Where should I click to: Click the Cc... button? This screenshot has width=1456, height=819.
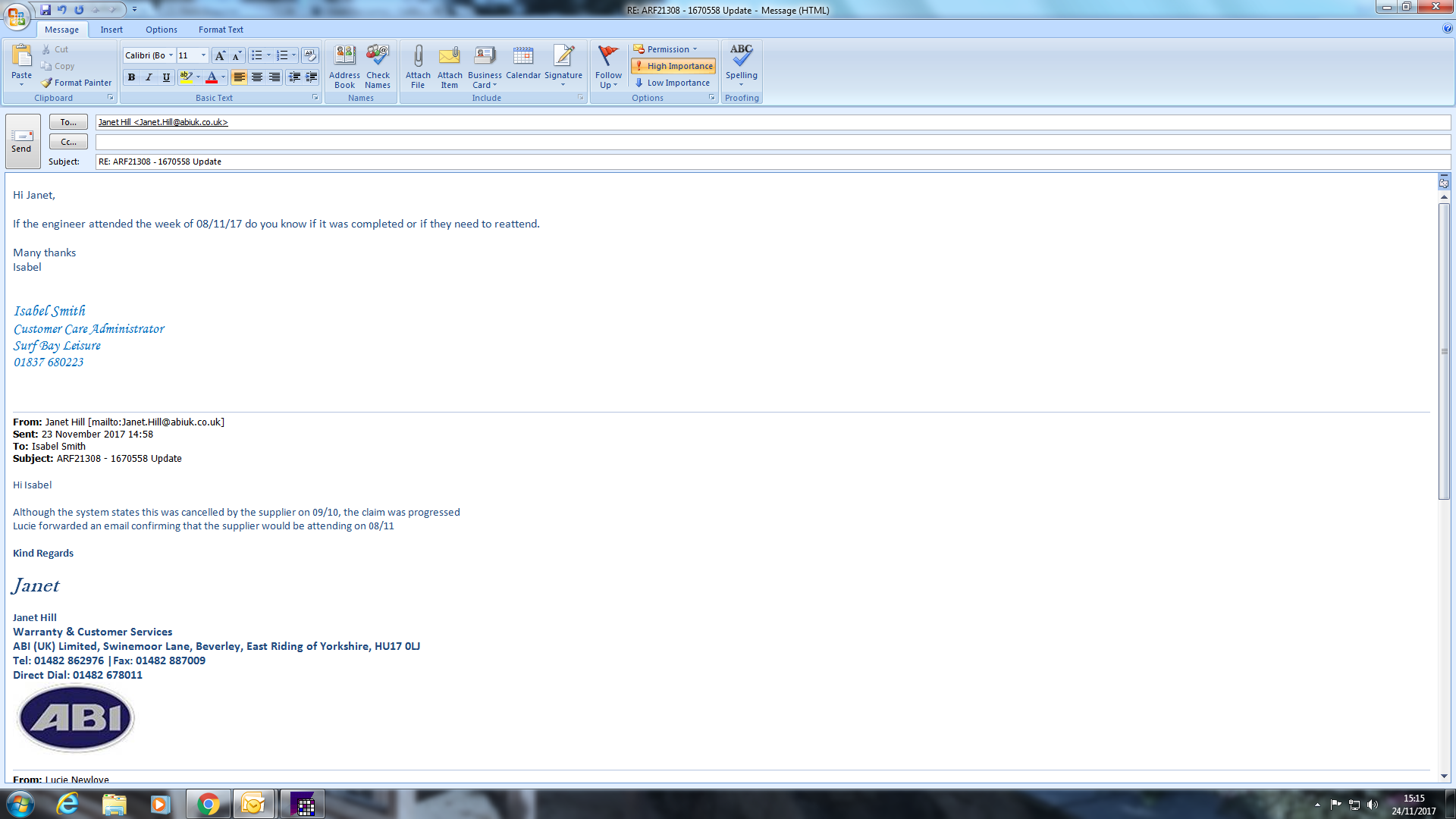pyautogui.click(x=68, y=142)
